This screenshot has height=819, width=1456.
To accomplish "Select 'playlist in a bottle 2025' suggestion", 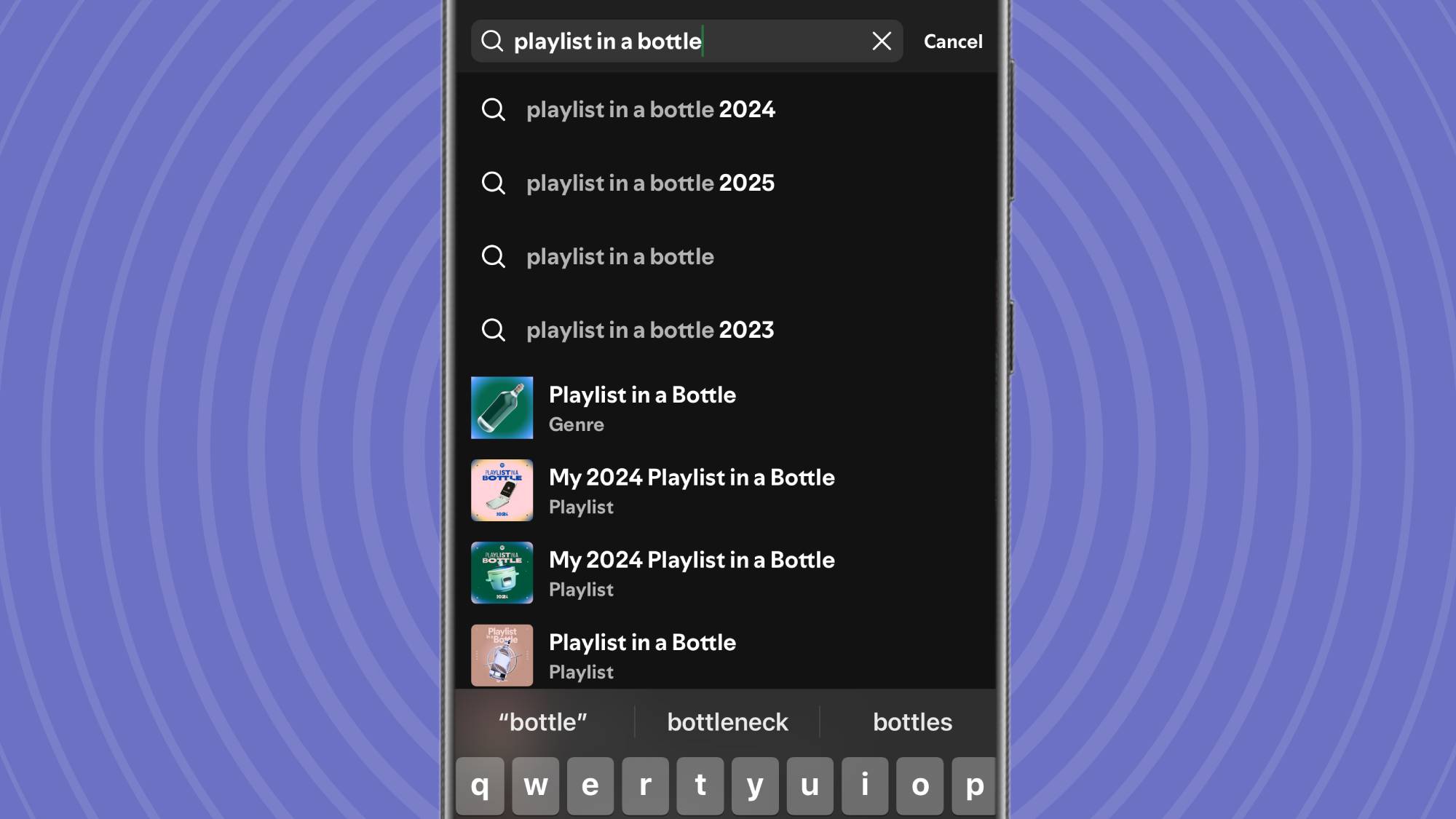I will pos(650,183).
